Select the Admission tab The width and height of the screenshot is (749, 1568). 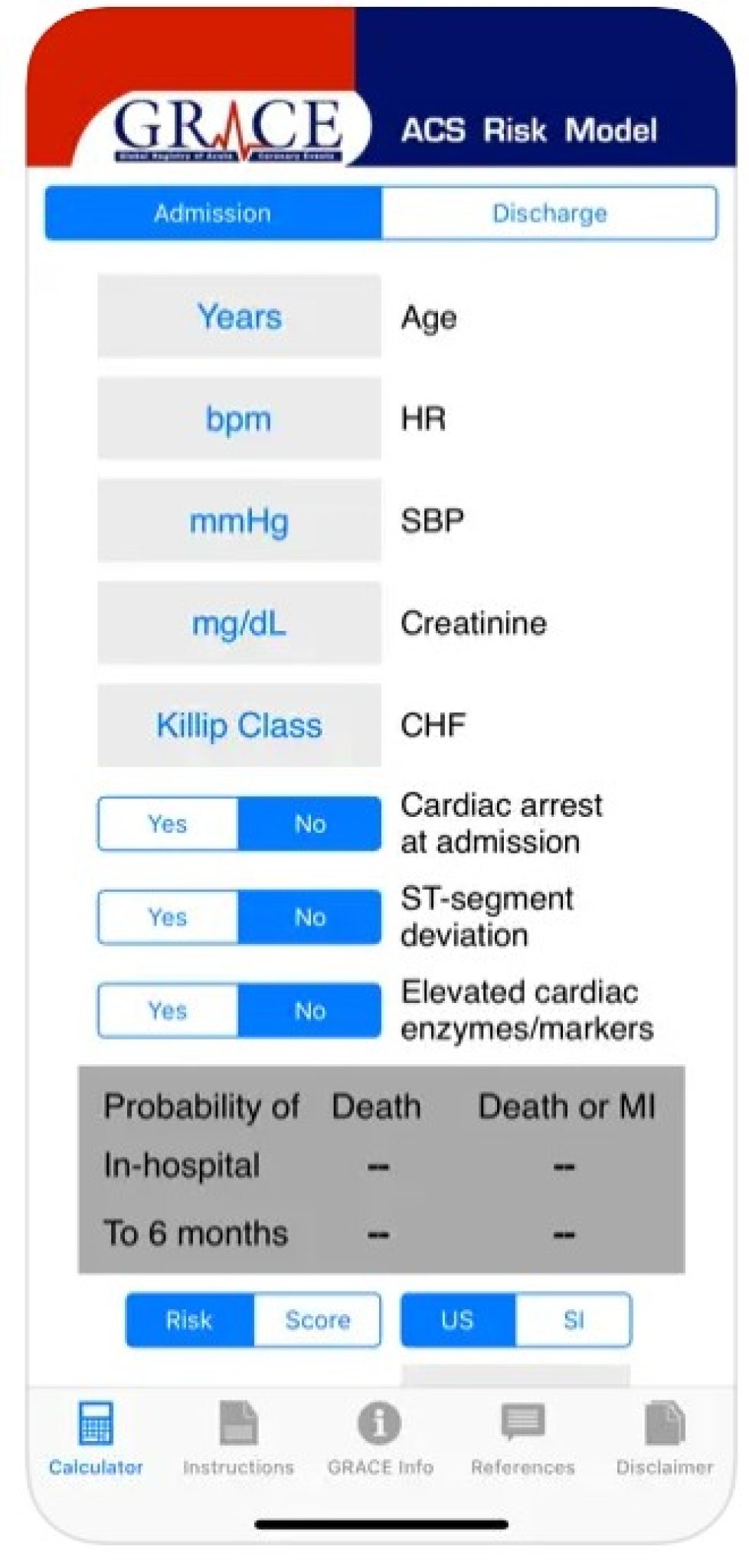[x=213, y=214]
